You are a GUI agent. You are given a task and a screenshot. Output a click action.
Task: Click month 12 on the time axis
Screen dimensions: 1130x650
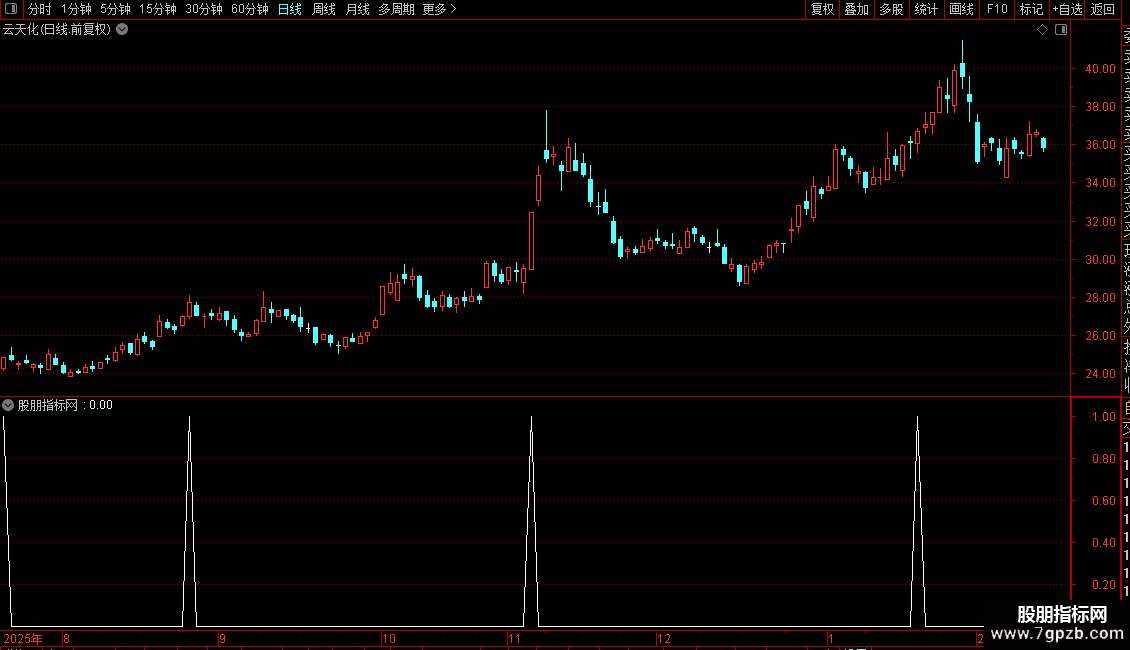tap(664, 638)
